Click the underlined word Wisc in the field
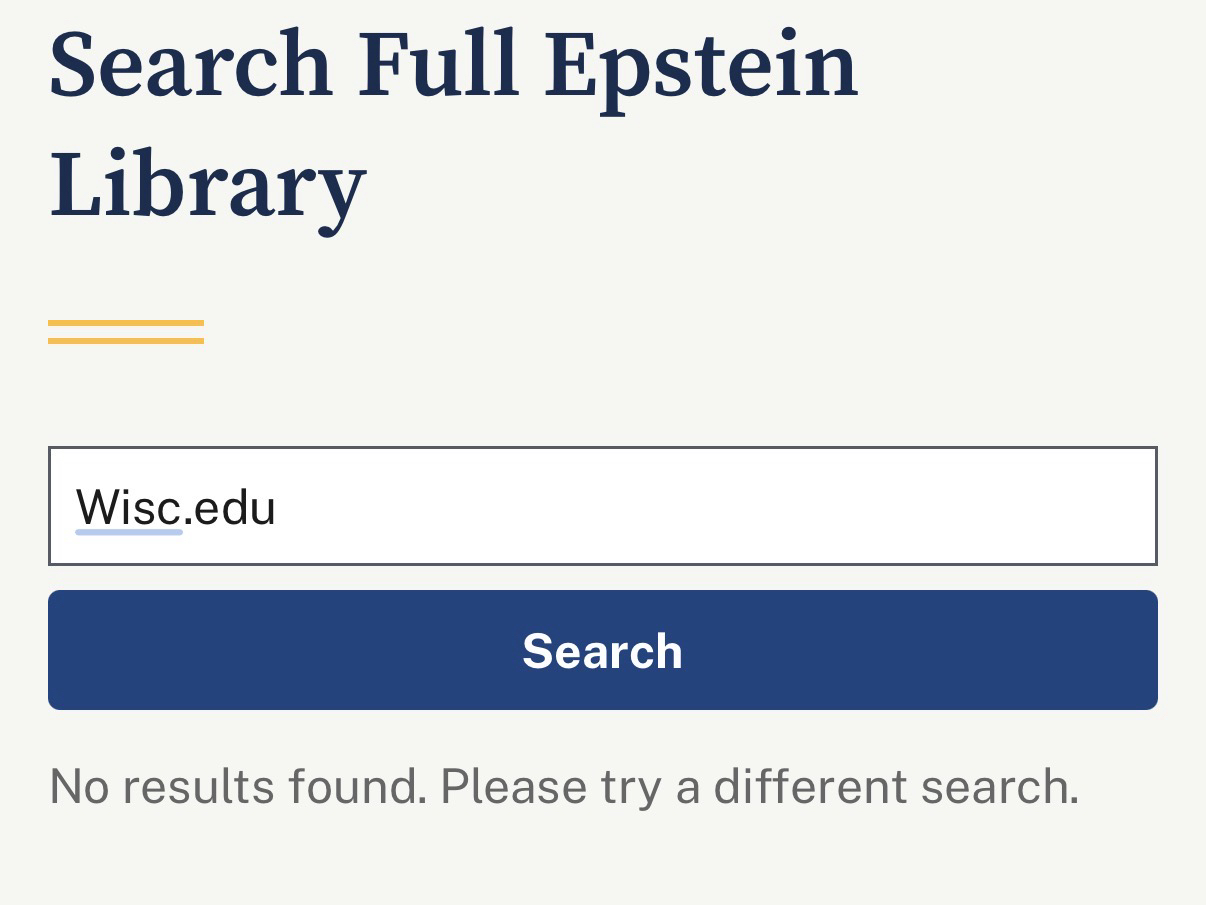This screenshot has height=905, width=1206. pyautogui.click(x=128, y=508)
